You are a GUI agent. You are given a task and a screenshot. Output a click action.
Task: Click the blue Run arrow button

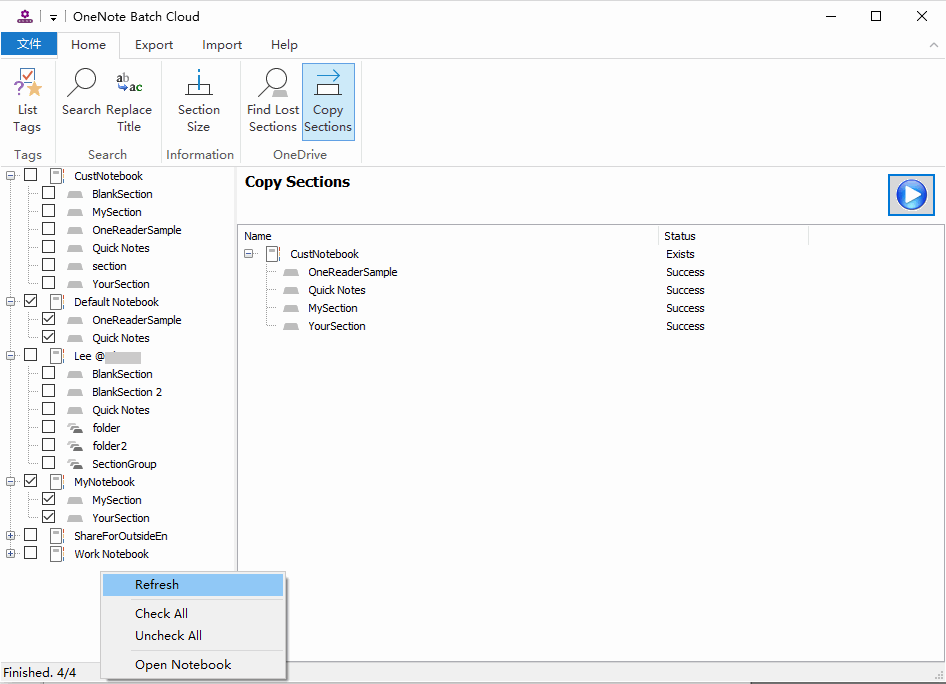[911, 194]
